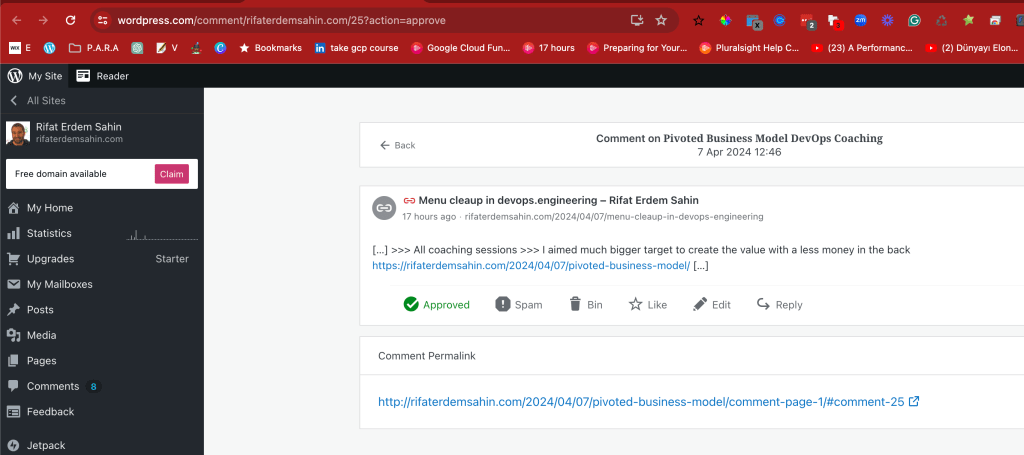Open the (23) A Performanc... YouTube bookmark
Viewport: 1024px width, 455px height.
pos(862,48)
